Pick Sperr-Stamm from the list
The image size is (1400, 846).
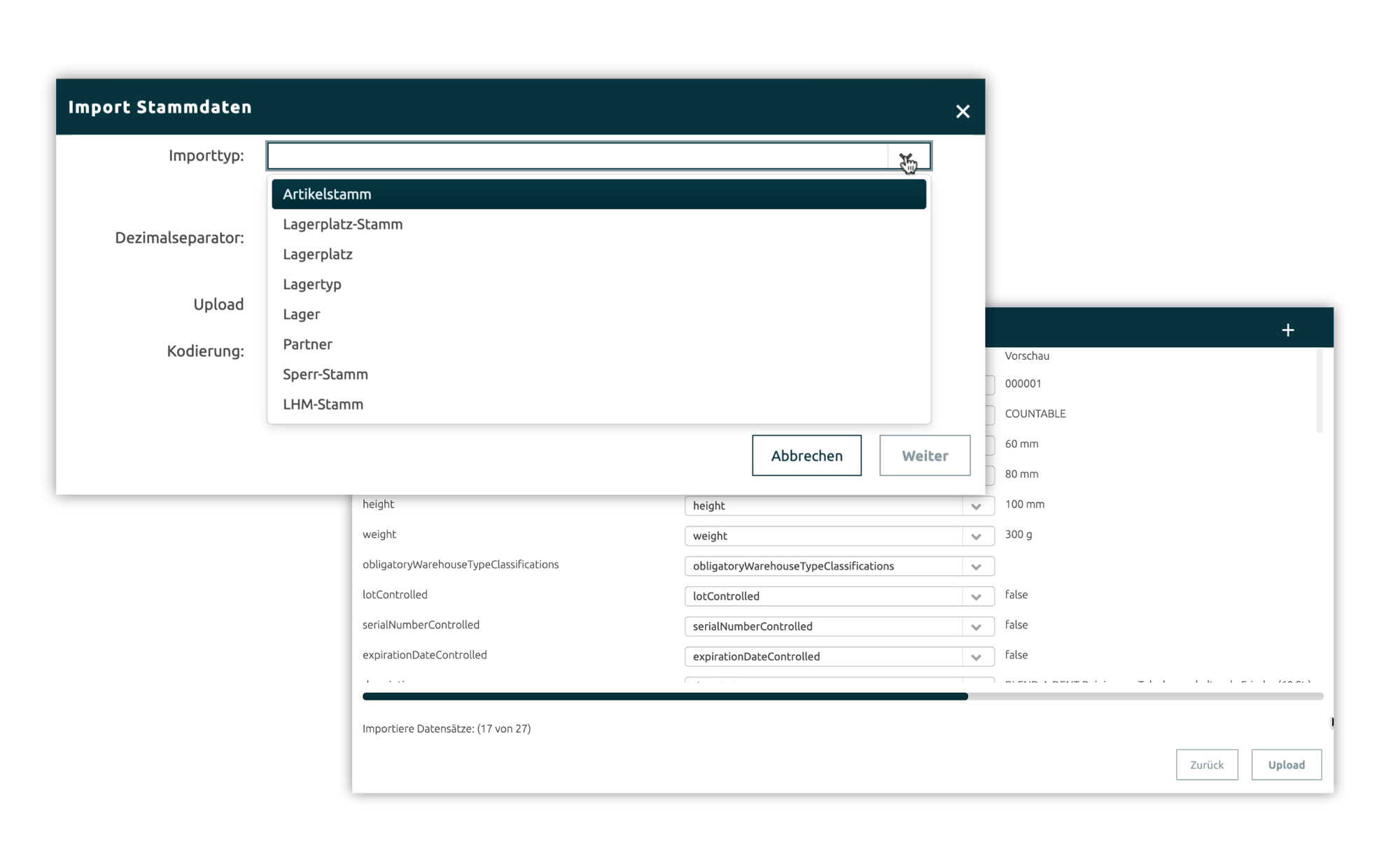(x=325, y=374)
